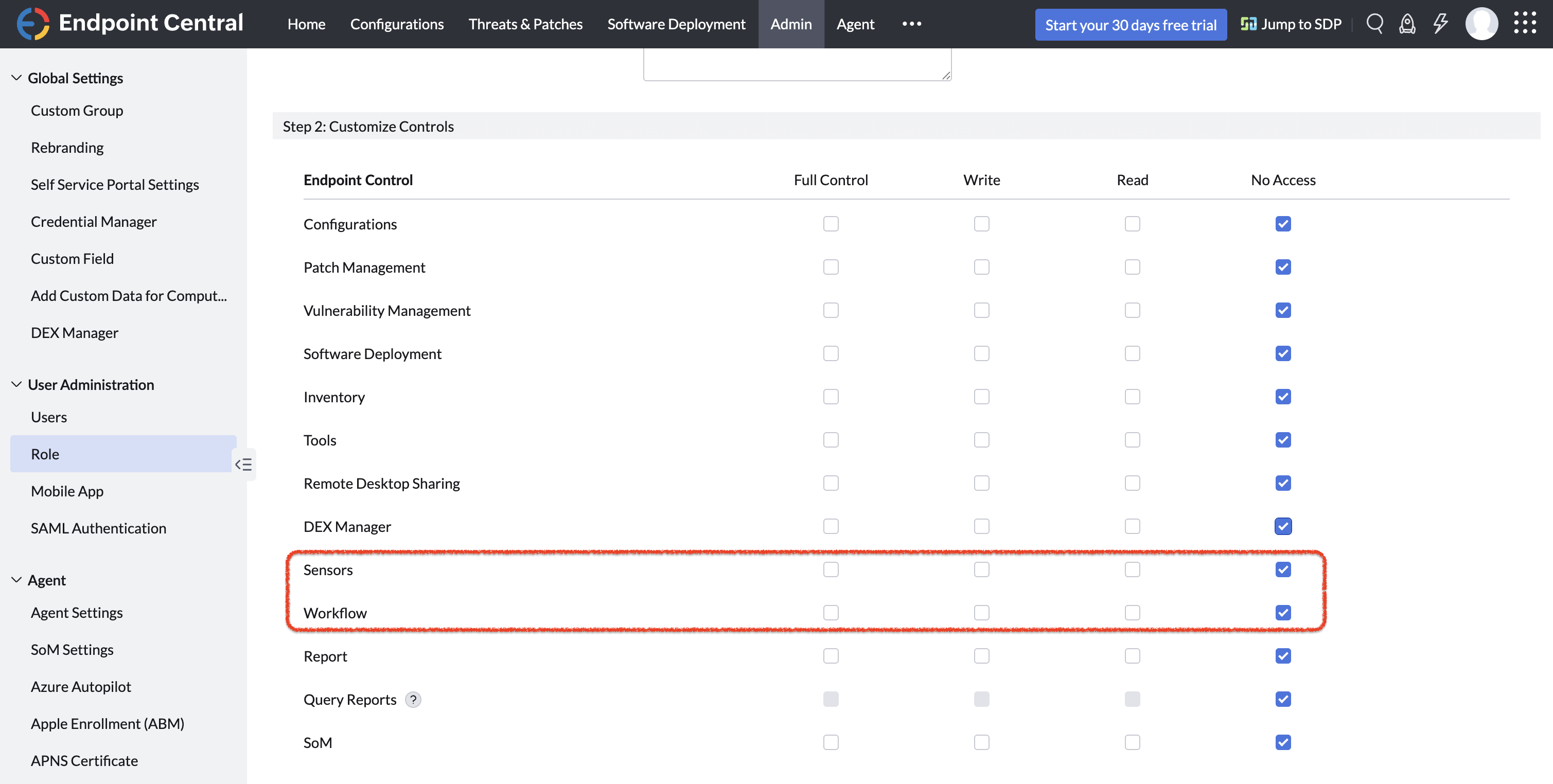Check Write access for Patch Management

pos(981,267)
